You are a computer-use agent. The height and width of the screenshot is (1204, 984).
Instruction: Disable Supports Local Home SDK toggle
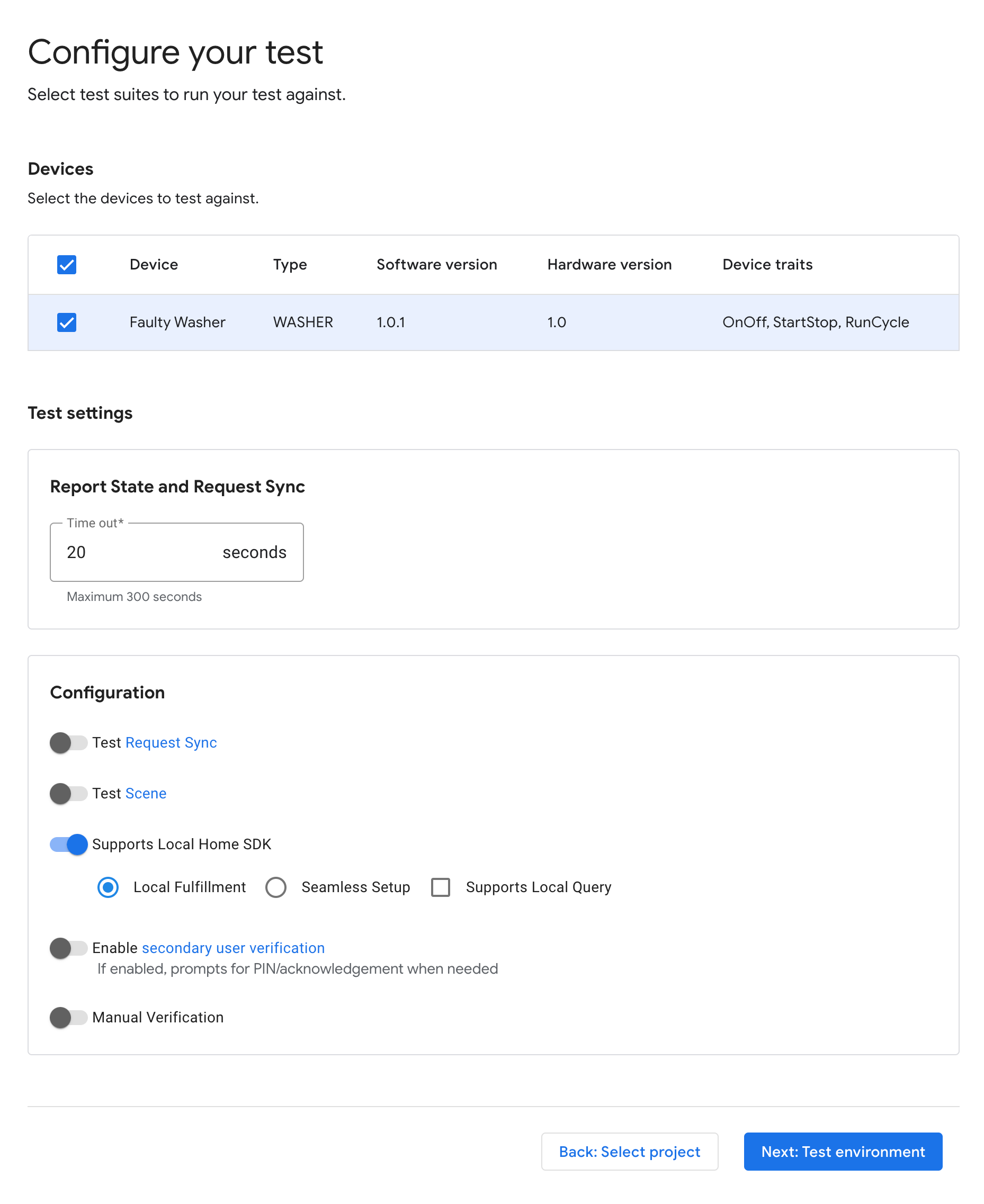click(68, 844)
